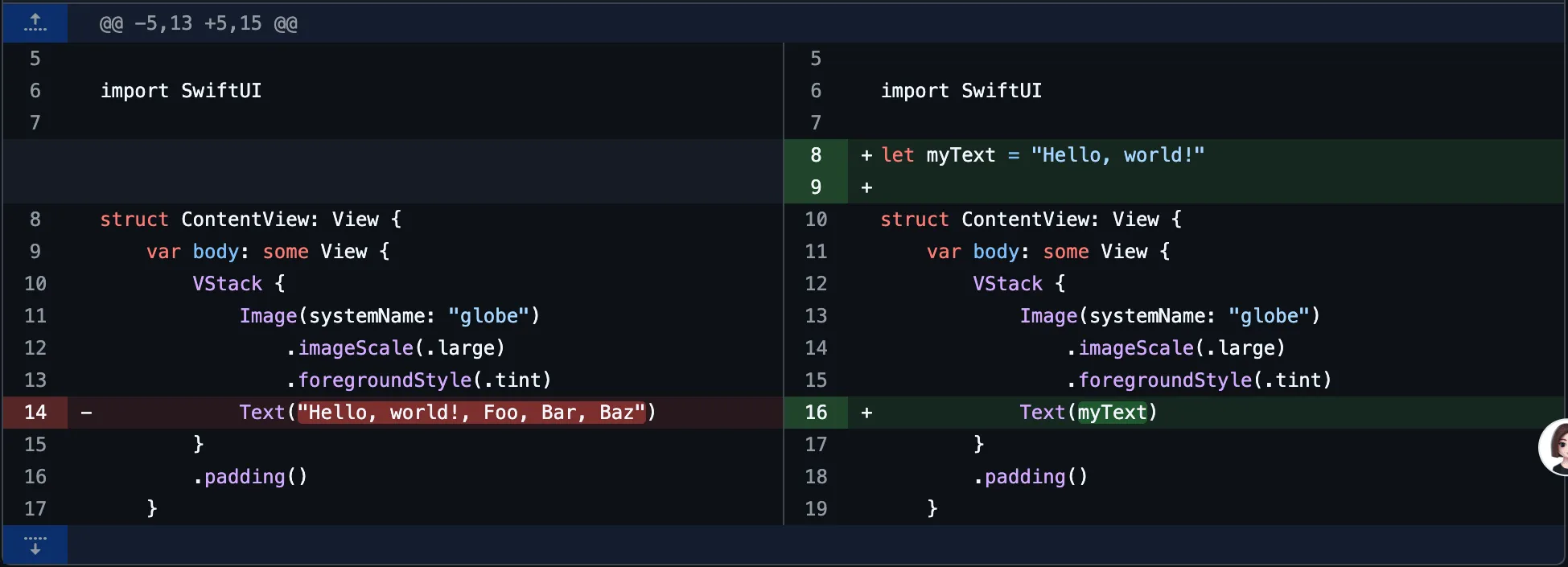
Task: Click ".padding()" in the old-file pane
Action: coord(250,477)
